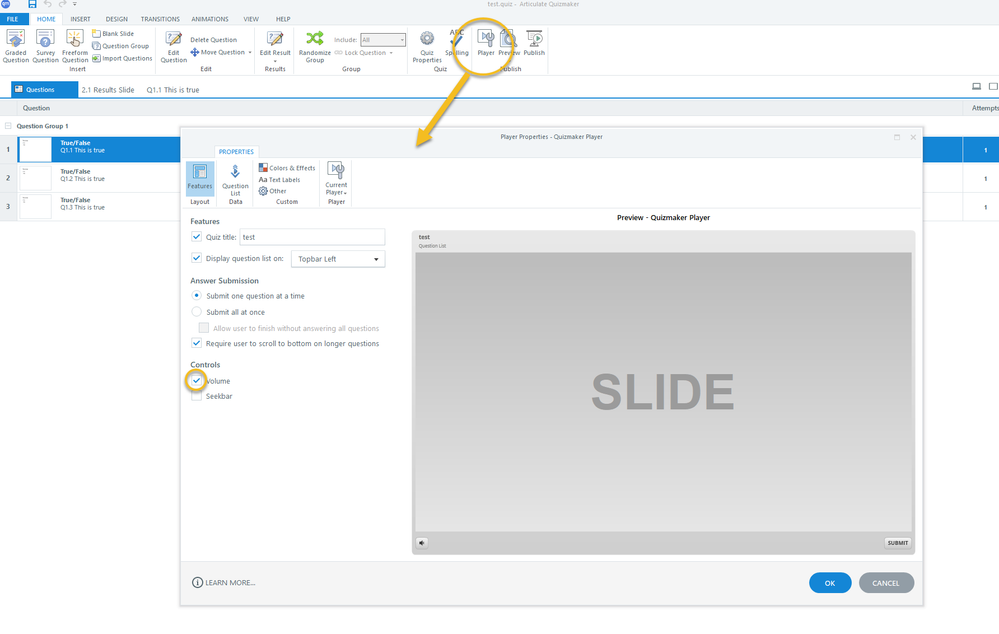Click thumbnail of question Q1.1
The width and height of the screenshot is (999, 634).
point(35,150)
